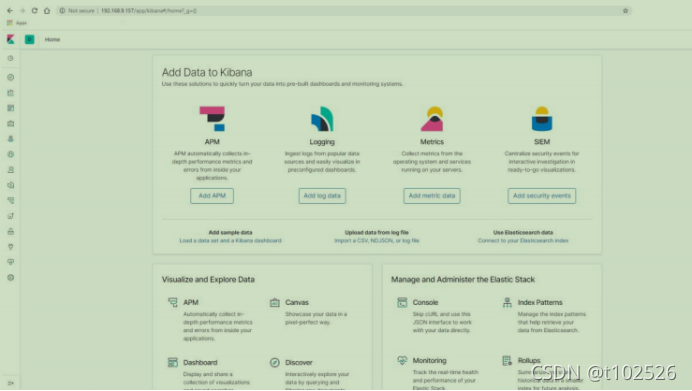Image resolution: width=692 pixels, height=391 pixels.
Task: Click Monitoring heartbeat icon in Manage section
Action: point(402,361)
